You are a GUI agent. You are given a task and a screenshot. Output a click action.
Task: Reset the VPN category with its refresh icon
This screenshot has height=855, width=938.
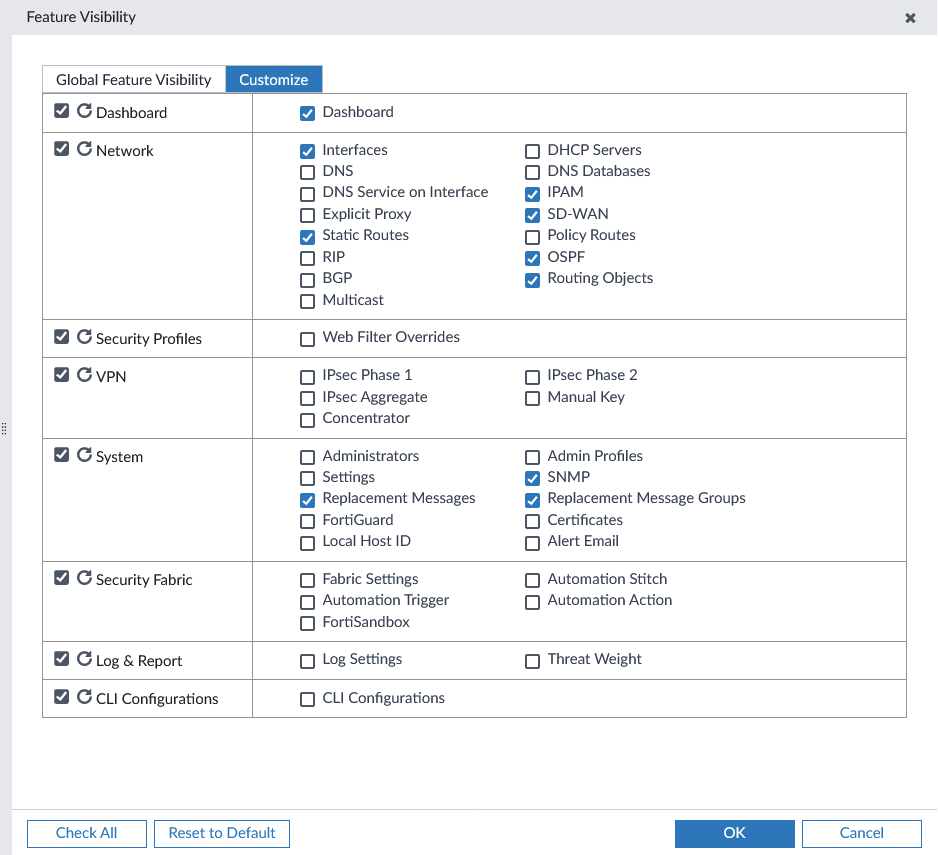[84, 375]
